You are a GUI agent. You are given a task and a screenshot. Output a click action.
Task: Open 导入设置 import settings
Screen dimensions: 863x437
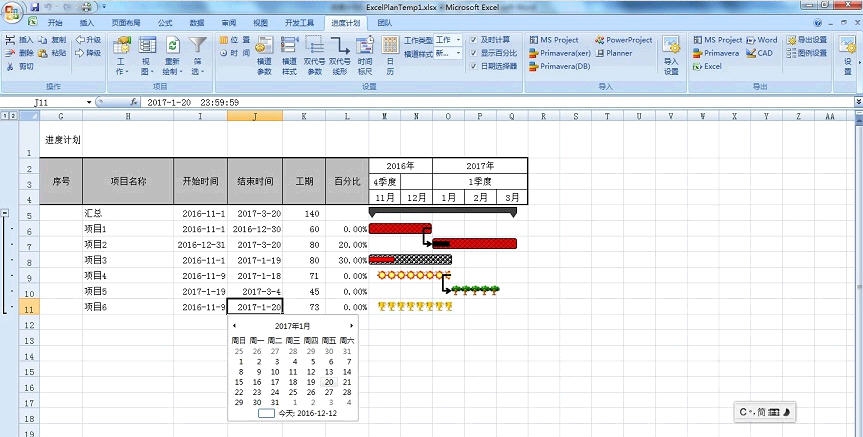tap(671, 56)
